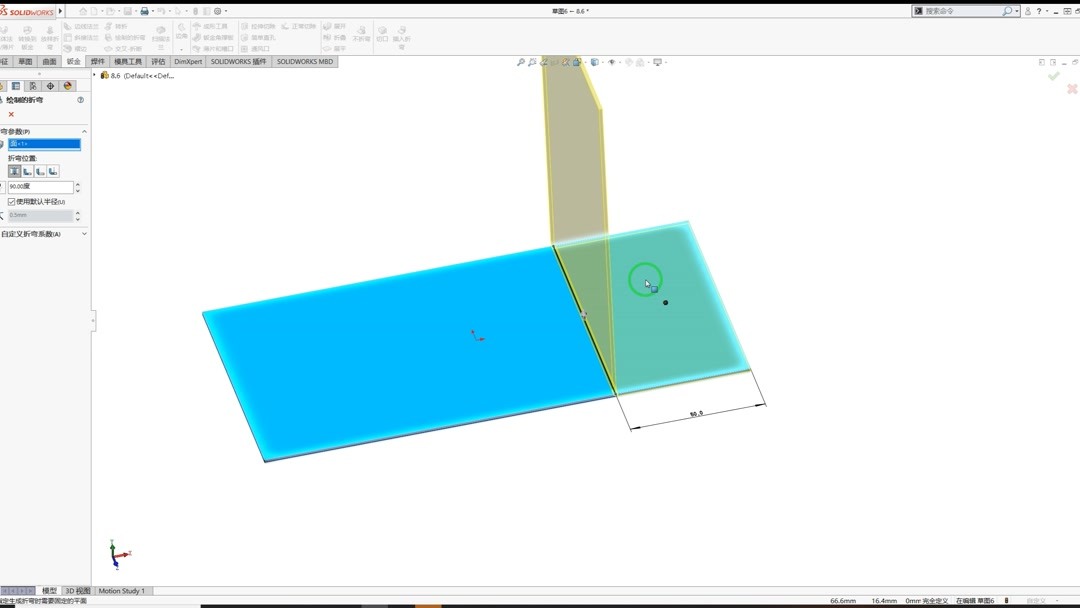Expand the 自定义折弯系数 section
This screenshot has width=1080, height=608.
(83, 233)
